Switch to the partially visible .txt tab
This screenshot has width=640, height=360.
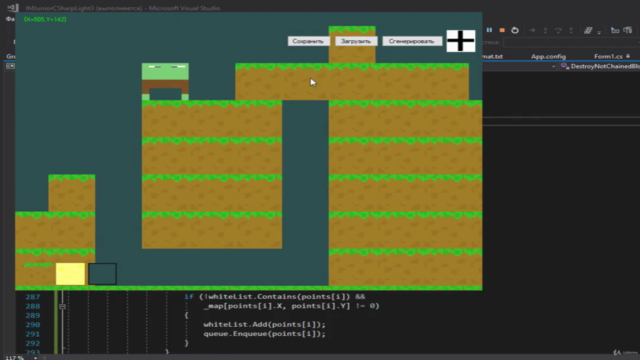[493, 56]
